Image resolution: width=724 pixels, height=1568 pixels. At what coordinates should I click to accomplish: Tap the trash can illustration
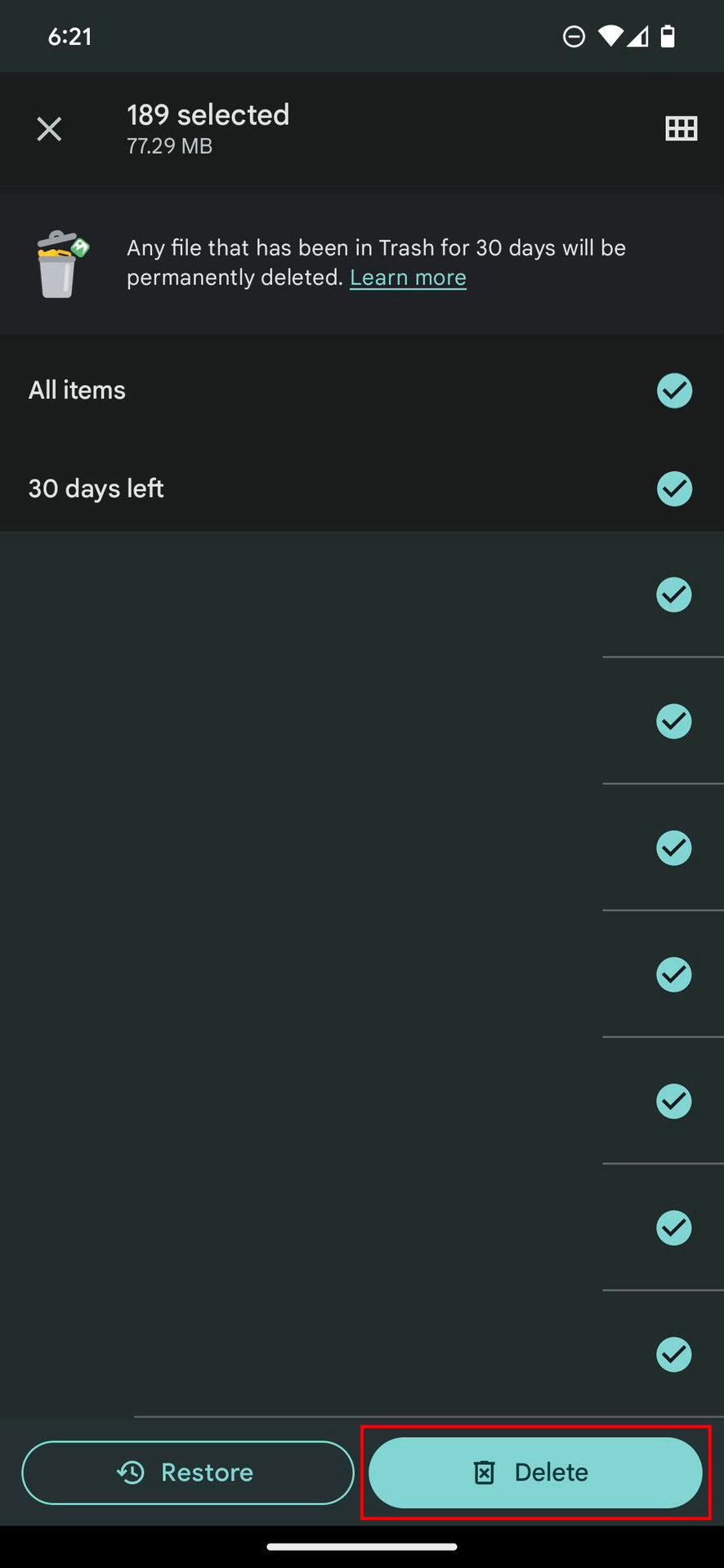pos(60,264)
